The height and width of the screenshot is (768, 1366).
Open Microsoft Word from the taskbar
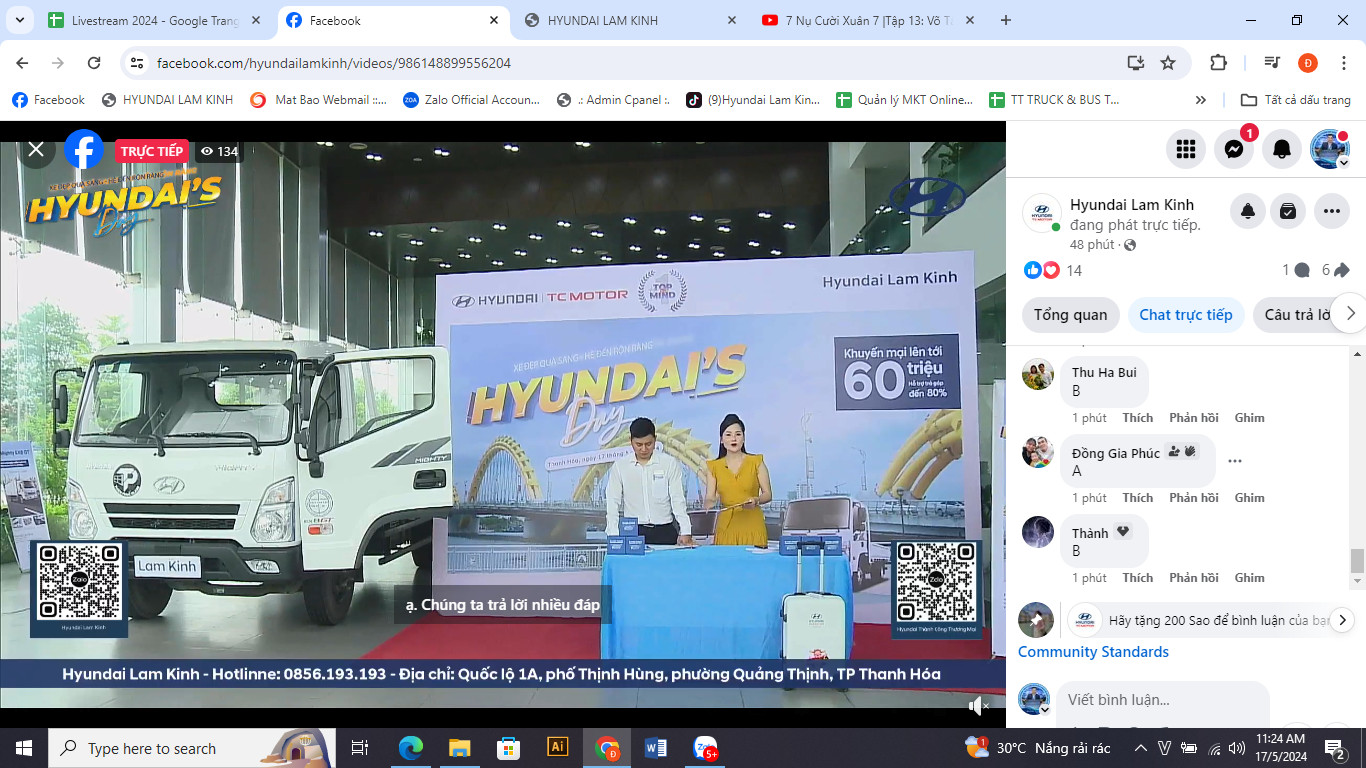(x=656, y=748)
